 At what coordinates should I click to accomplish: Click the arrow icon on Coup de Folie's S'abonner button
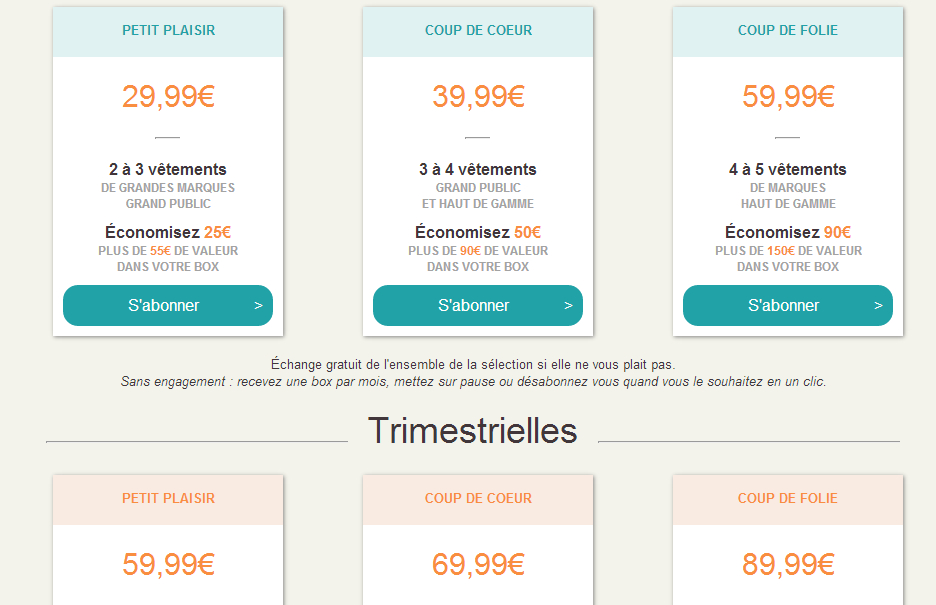pyautogui.click(x=878, y=306)
